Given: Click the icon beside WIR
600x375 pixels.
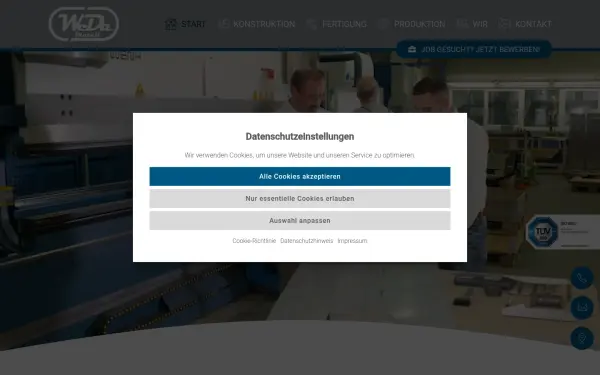Looking at the screenshot, I should pos(462,24).
